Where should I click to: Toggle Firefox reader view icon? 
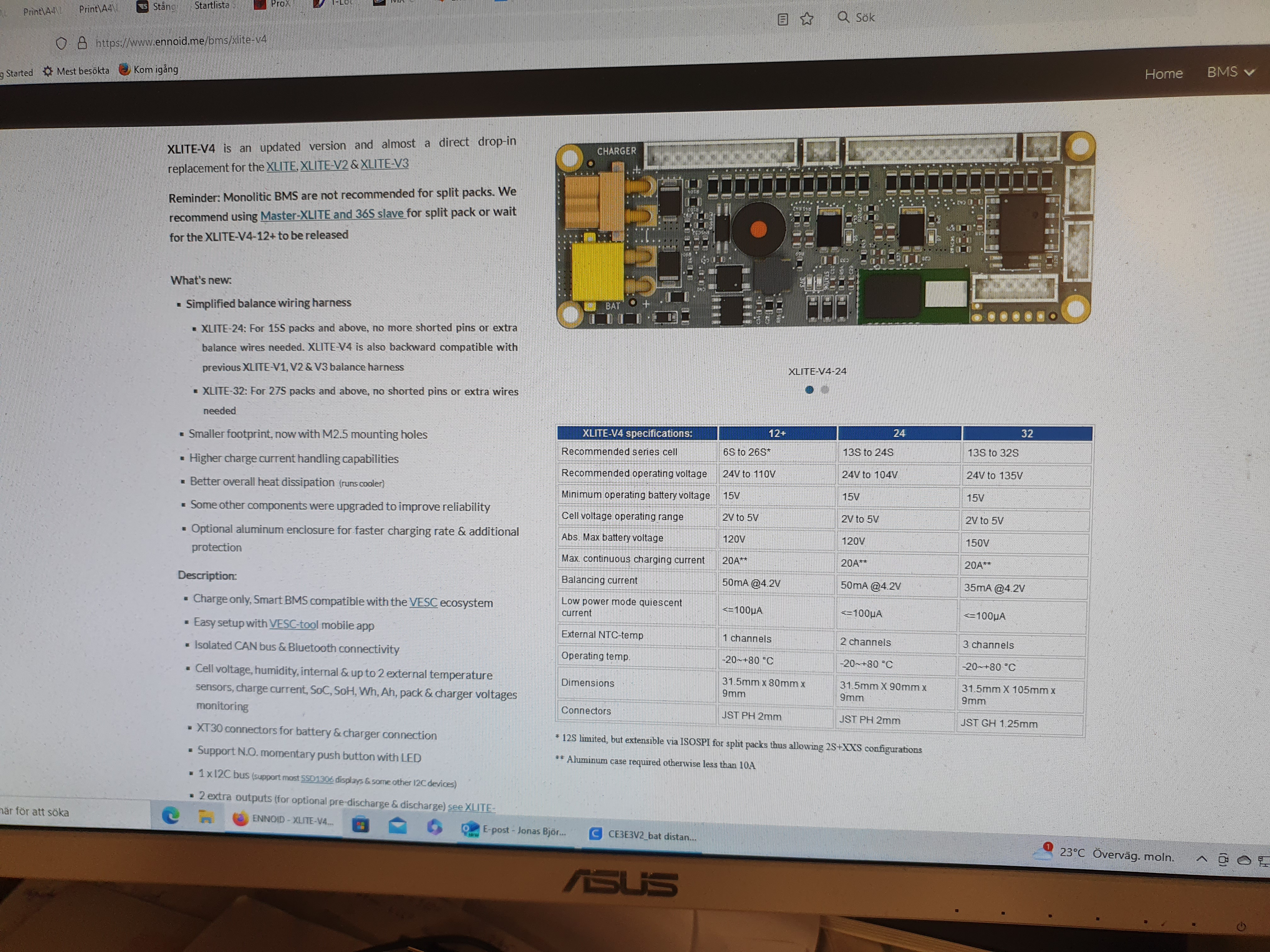[x=782, y=20]
